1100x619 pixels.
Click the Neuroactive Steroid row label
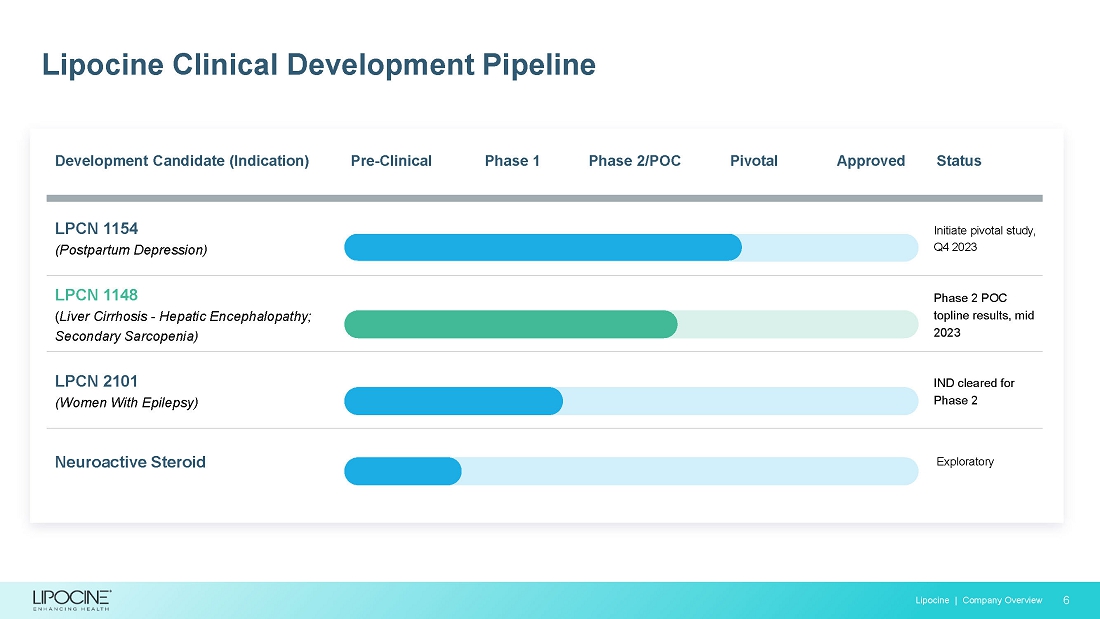tap(130, 462)
